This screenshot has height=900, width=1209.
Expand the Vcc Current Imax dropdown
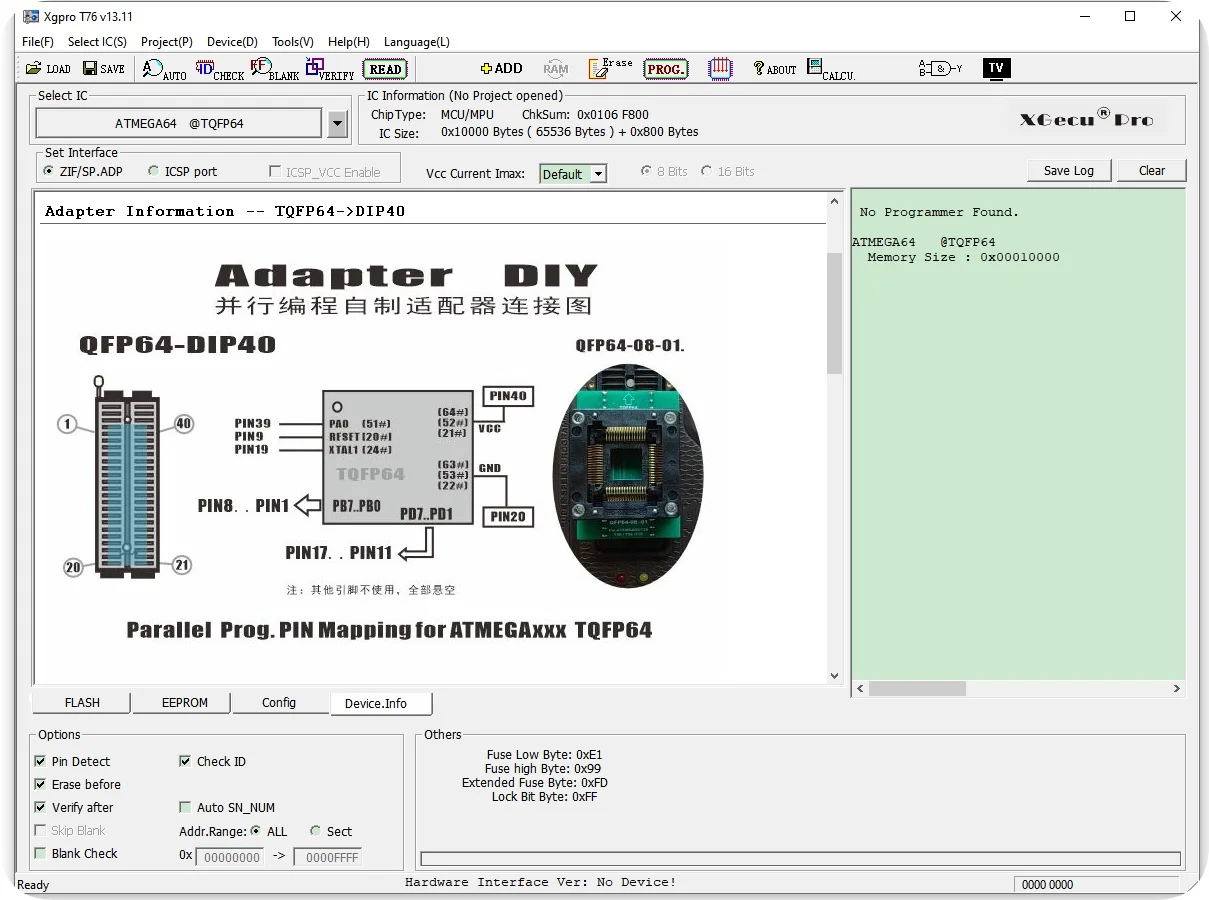pyautogui.click(x=598, y=174)
